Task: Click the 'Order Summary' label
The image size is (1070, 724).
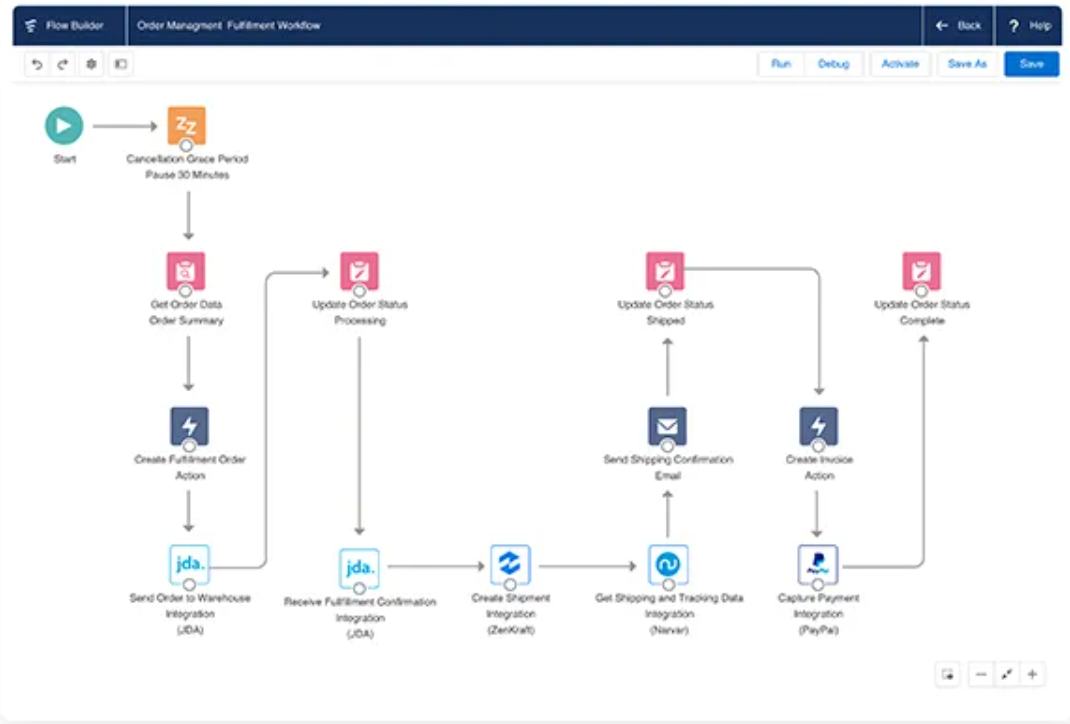Action: pyautogui.click(x=186, y=321)
